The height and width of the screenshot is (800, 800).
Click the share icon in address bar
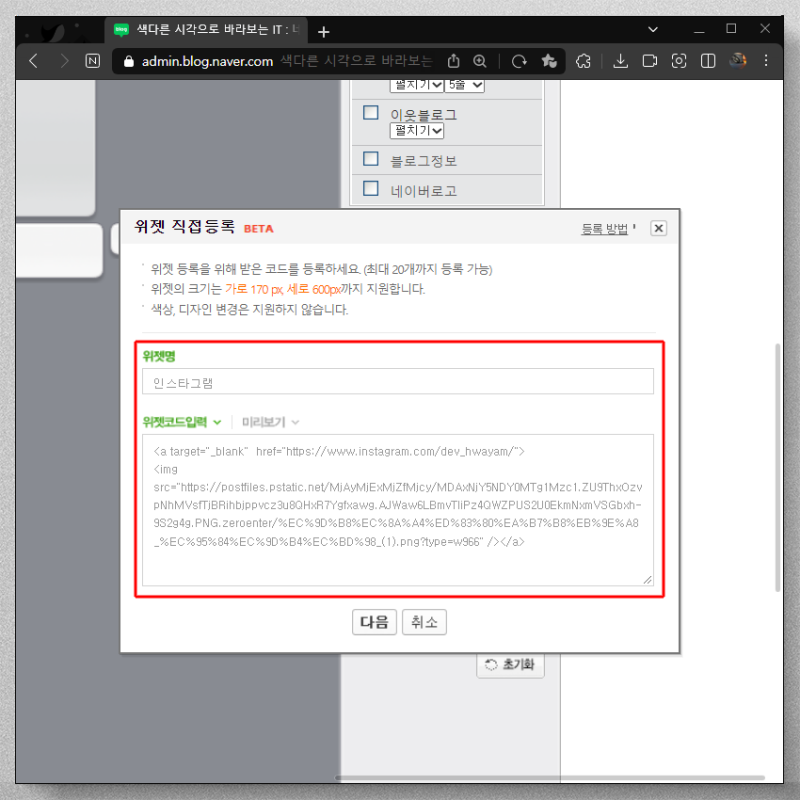click(453, 61)
